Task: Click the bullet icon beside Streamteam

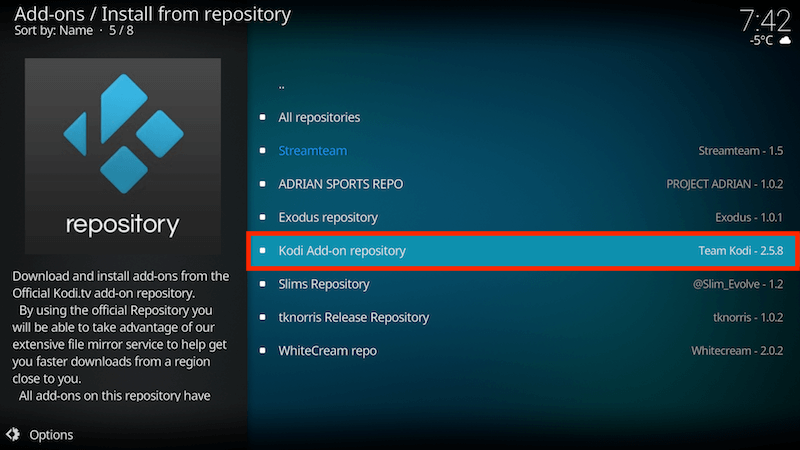Action: click(x=262, y=151)
